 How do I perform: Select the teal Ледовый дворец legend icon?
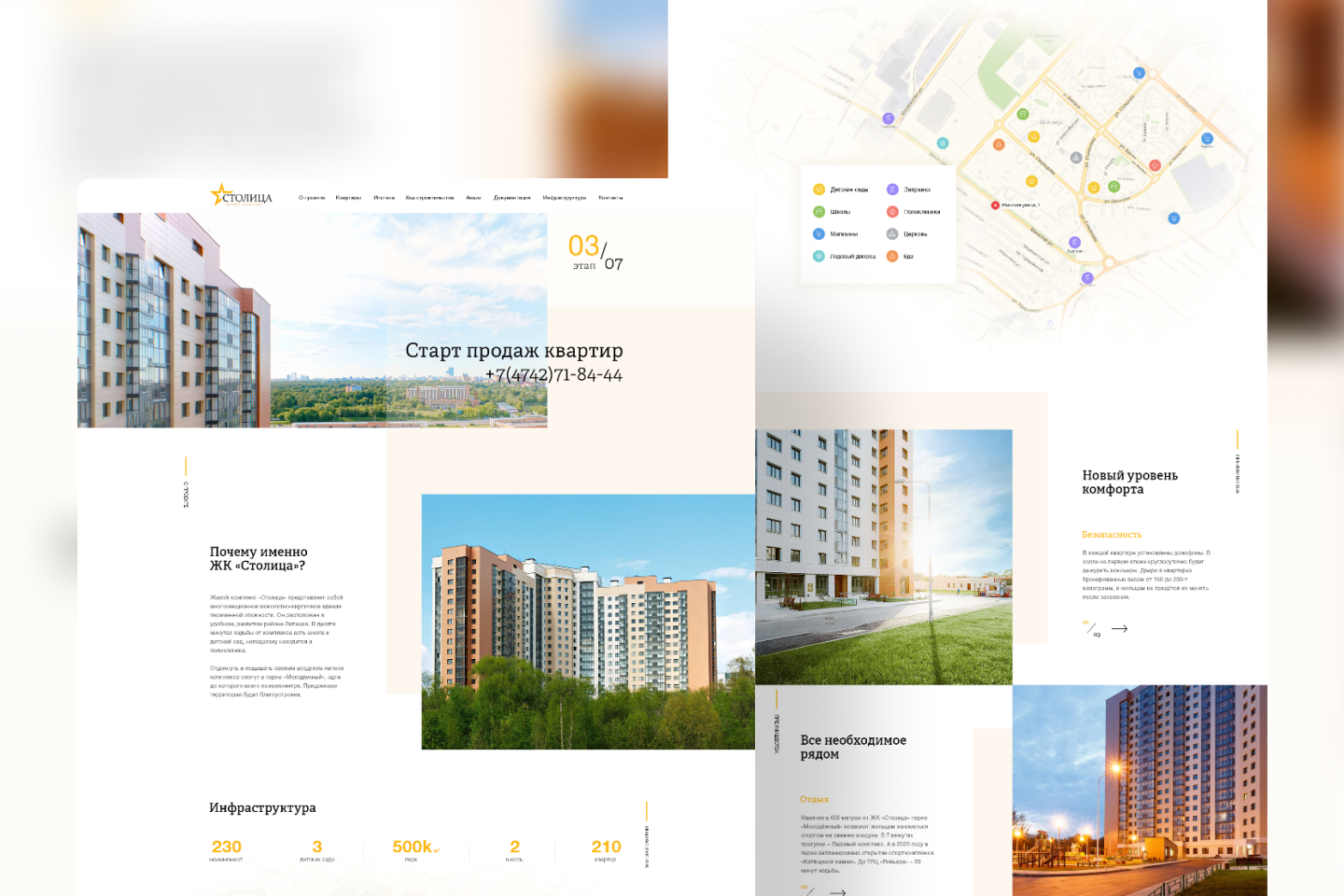tap(819, 257)
